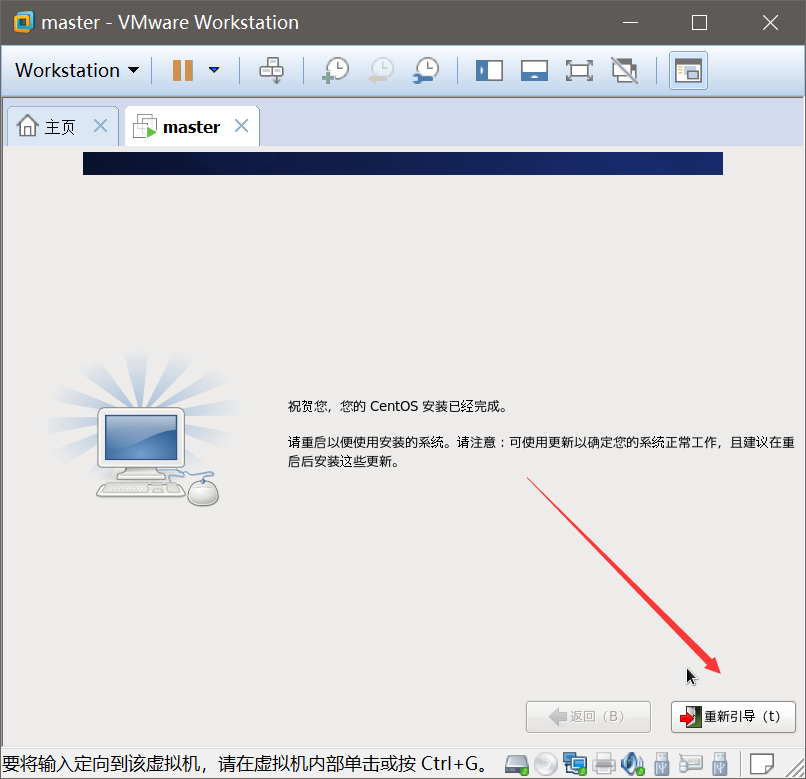Click the computer illustration image

(144, 429)
